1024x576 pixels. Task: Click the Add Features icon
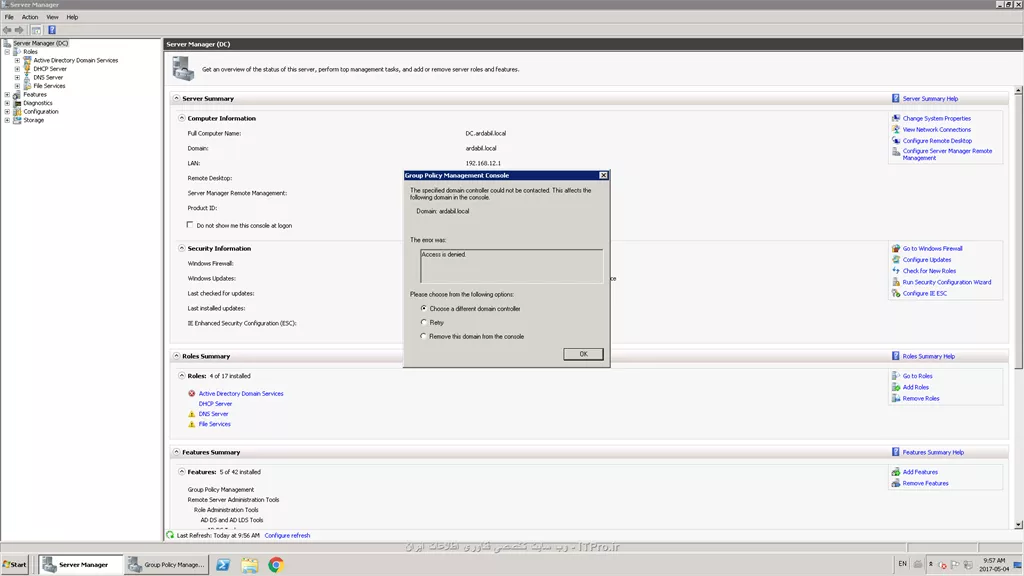click(x=896, y=472)
